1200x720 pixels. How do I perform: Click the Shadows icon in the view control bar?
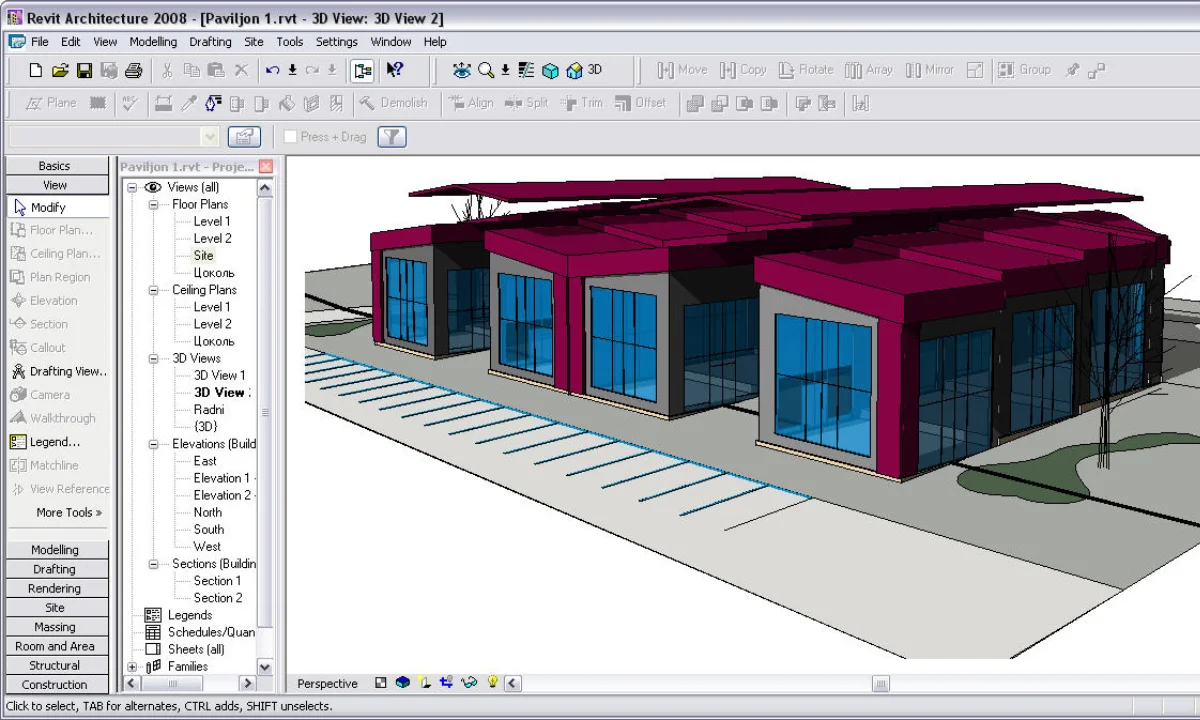tap(424, 683)
